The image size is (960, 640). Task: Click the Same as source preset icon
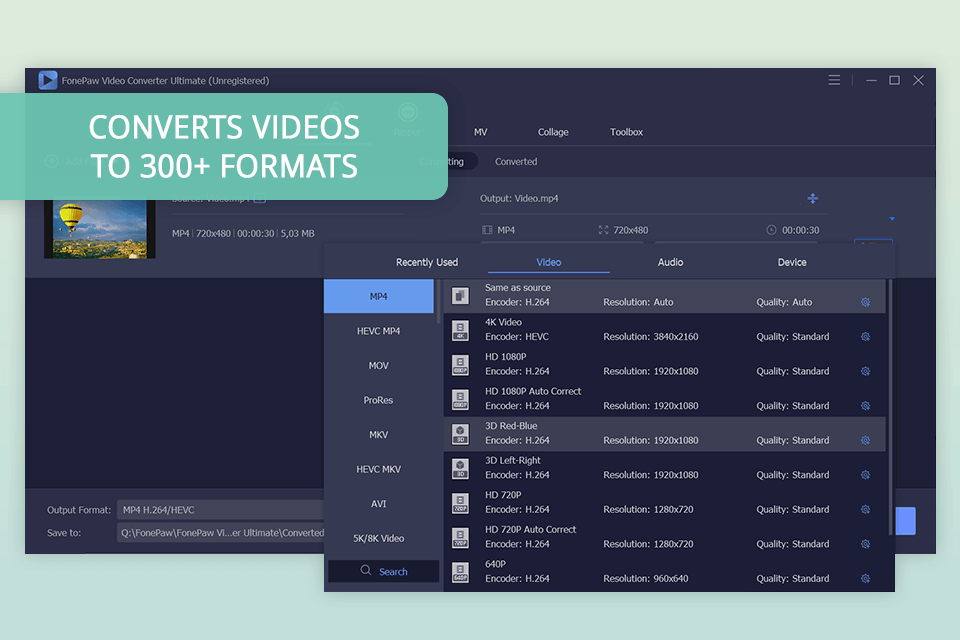tap(460, 296)
